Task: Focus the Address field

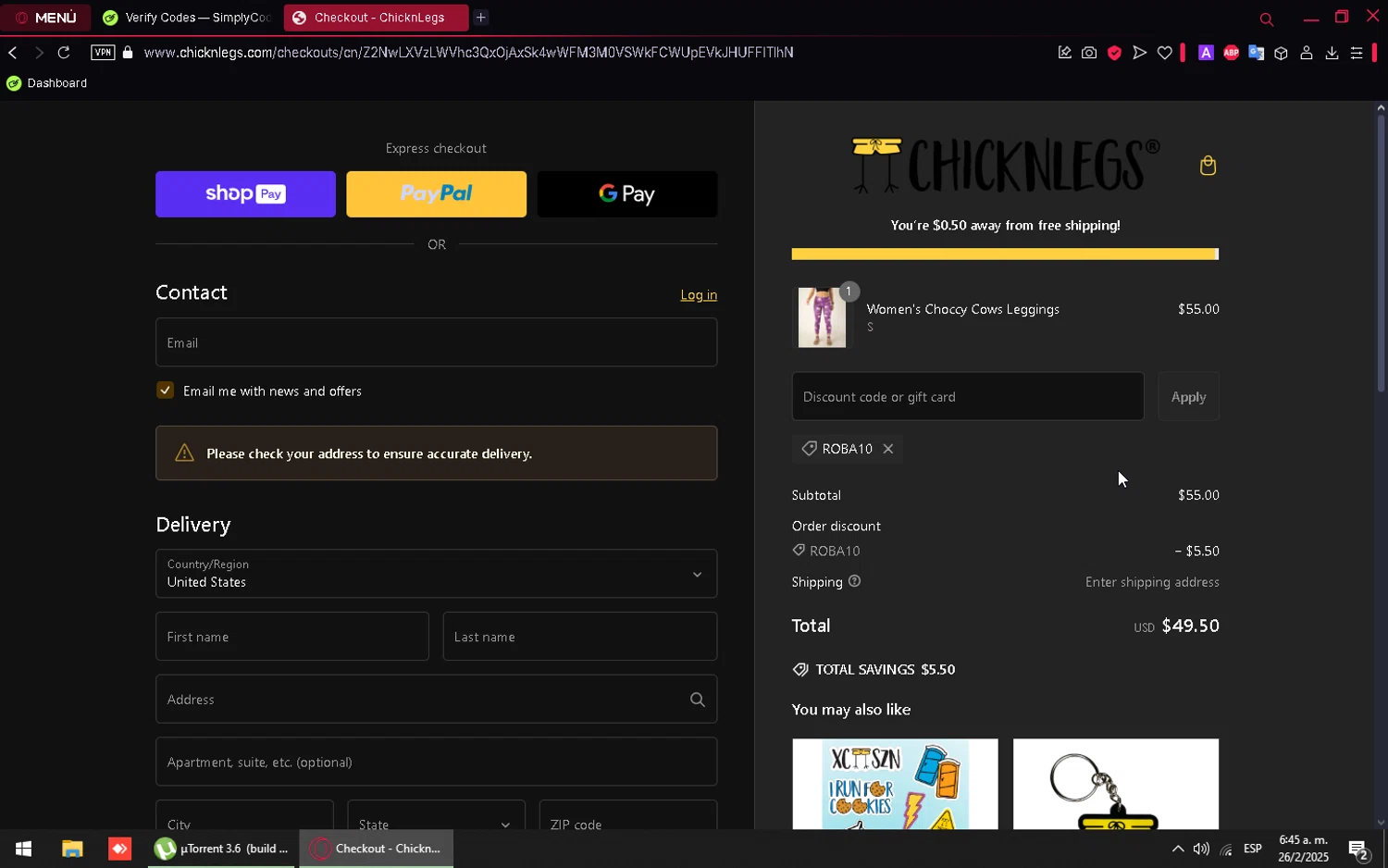Action: pyautogui.click(x=436, y=700)
